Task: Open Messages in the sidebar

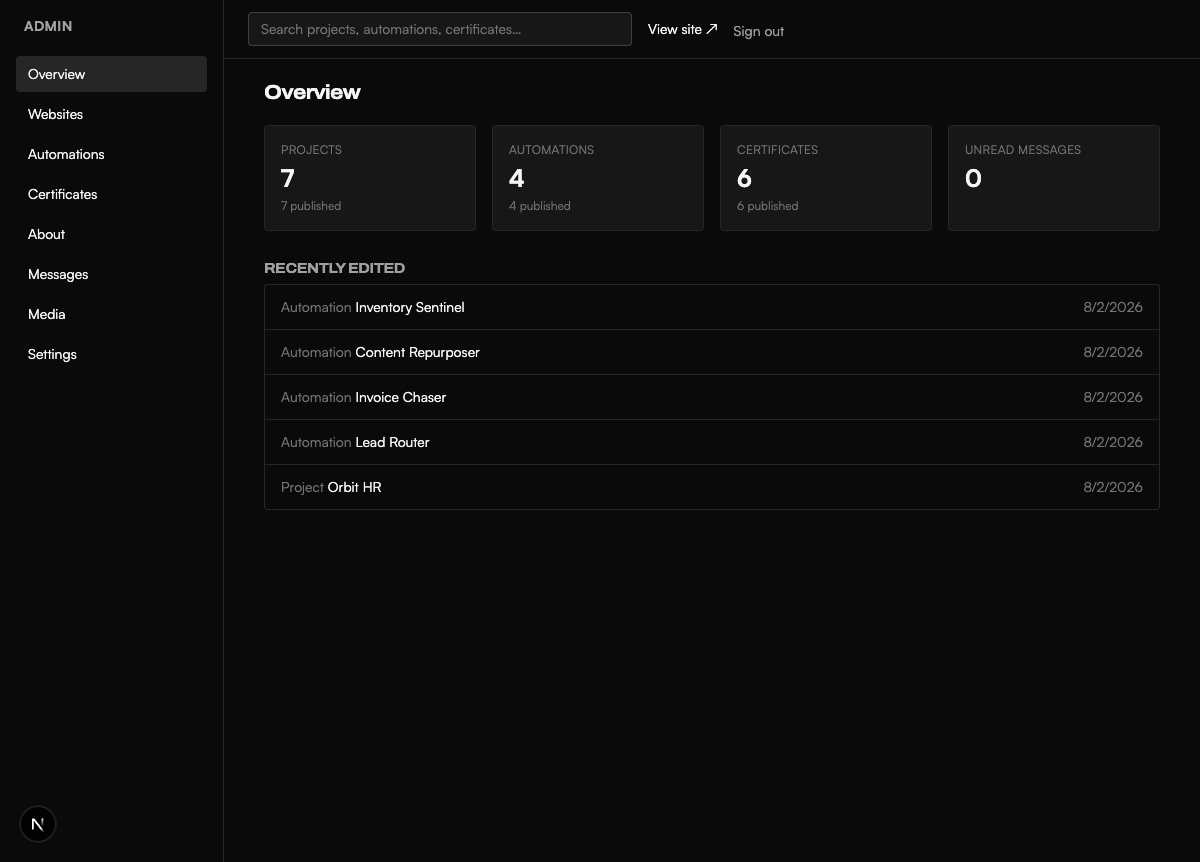Action: (111, 274)
